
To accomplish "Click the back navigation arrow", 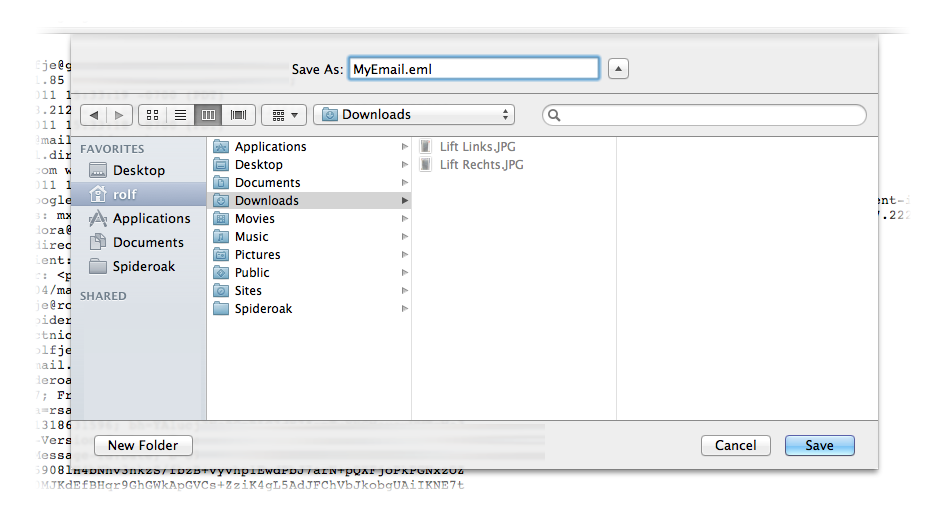I will (x=94, y=115).
